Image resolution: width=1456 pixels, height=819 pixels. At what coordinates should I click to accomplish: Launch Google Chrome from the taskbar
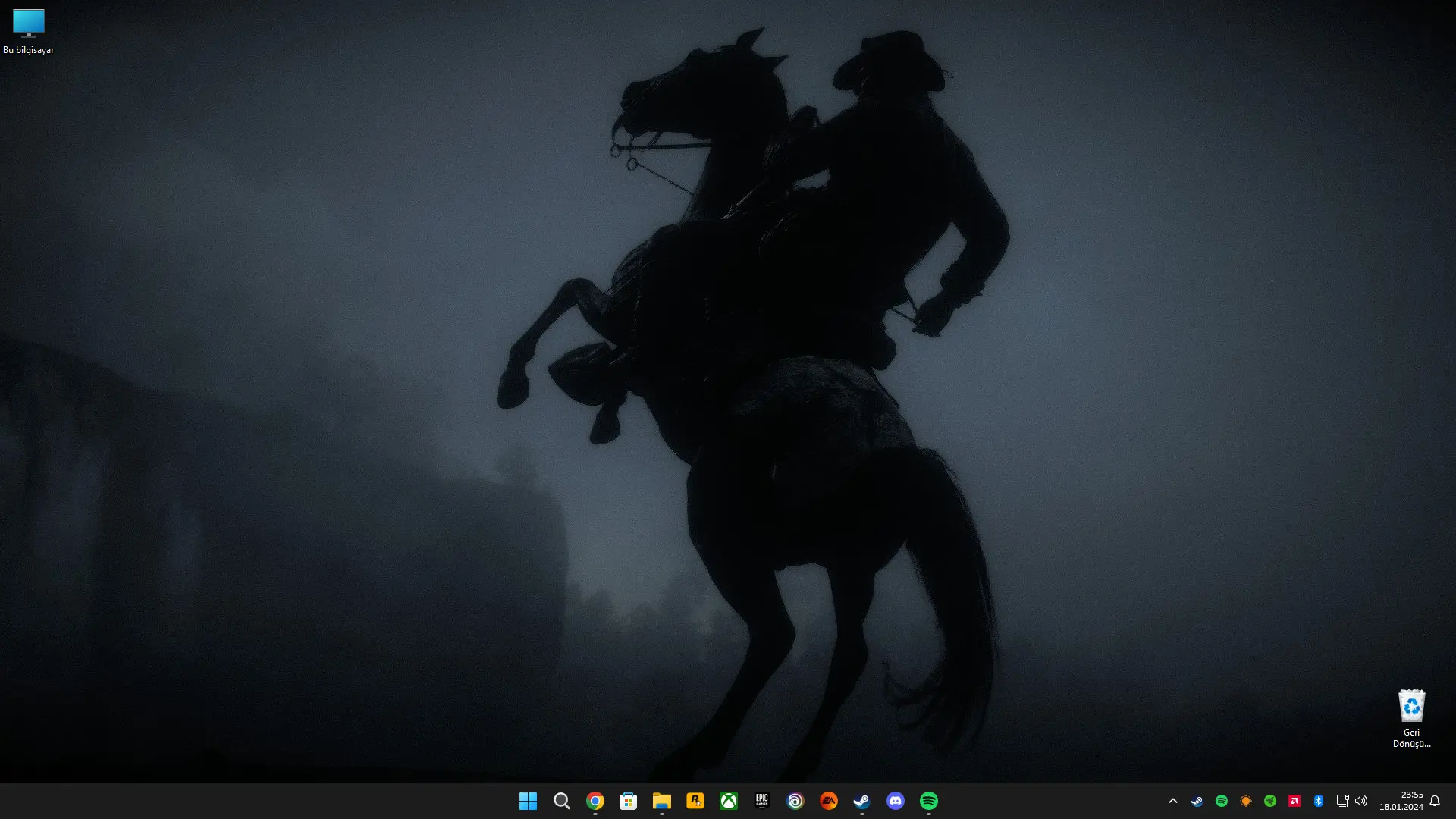[x=595, y=801]
